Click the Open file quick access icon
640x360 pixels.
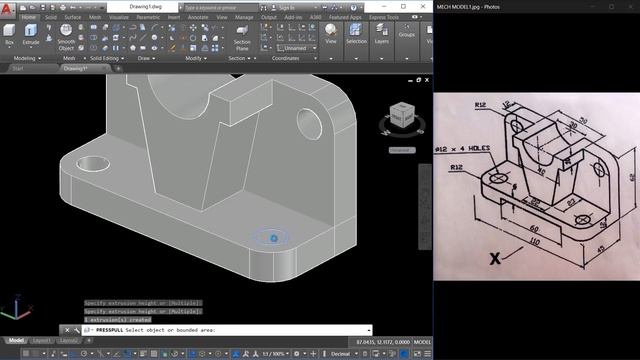33,7
